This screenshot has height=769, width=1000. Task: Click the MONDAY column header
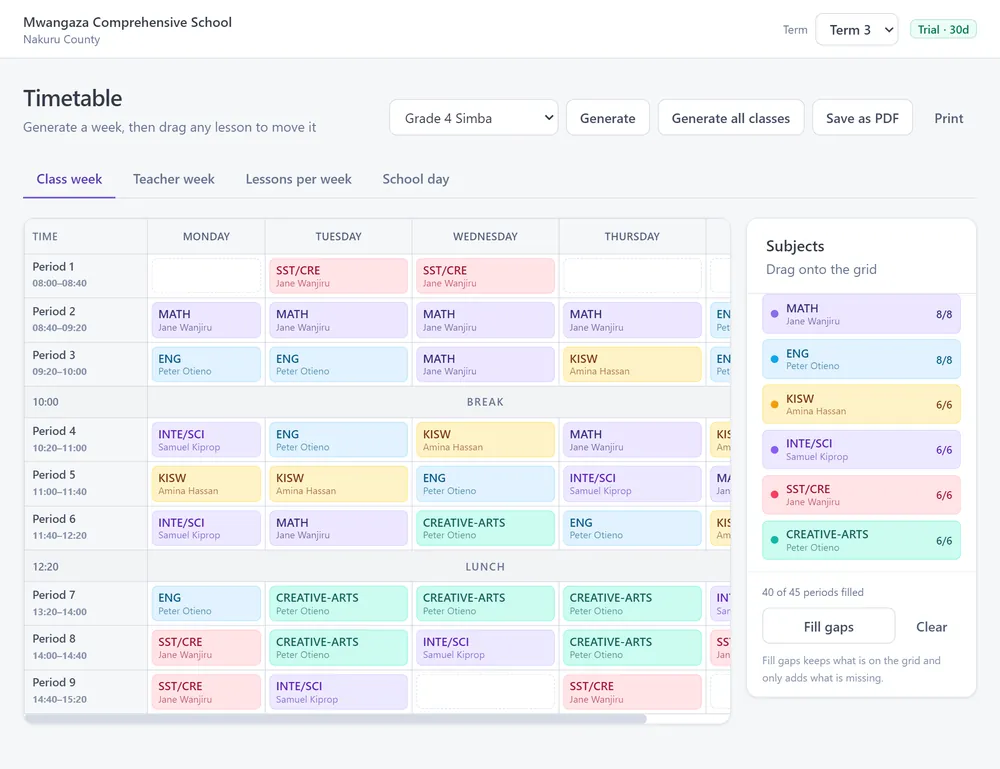206,236
